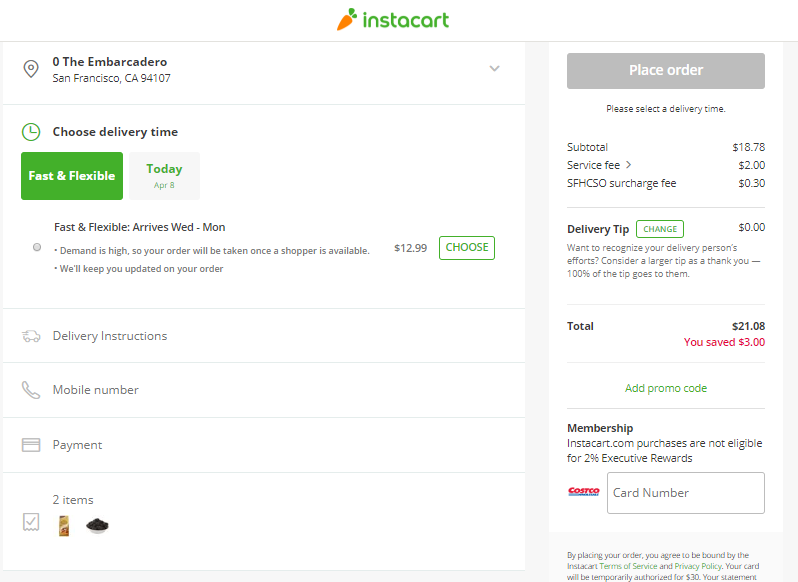Click the Choose delivery time heading
Image resolution: width=798 pixels, height=582 pixels.
115,132
